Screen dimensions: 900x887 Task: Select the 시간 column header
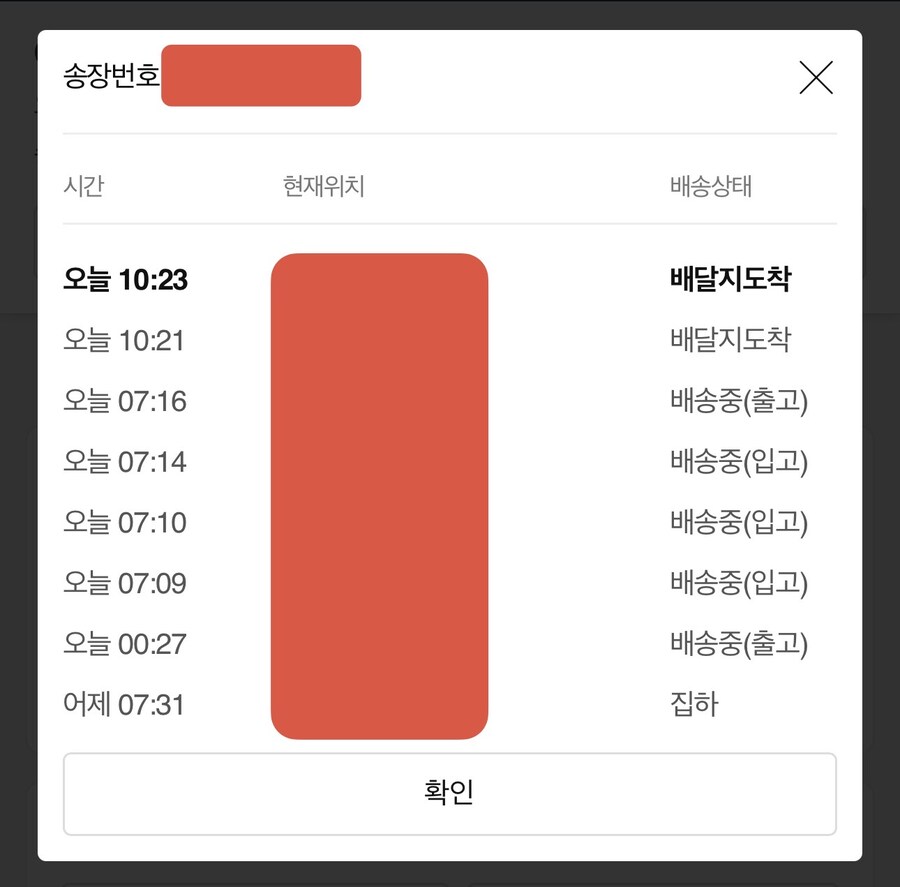85,186
